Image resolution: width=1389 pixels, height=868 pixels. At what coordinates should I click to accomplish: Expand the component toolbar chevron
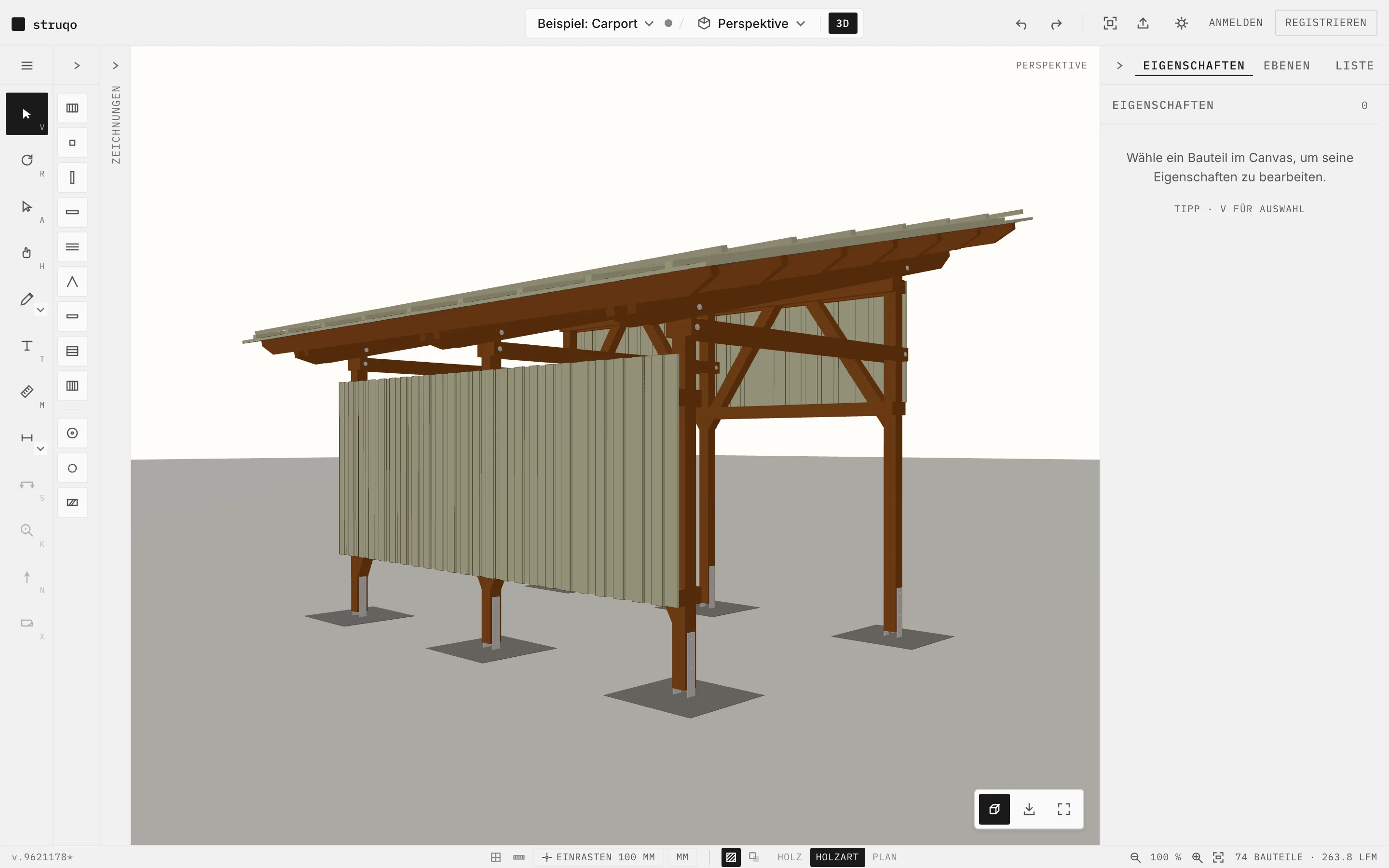(77, 66)
